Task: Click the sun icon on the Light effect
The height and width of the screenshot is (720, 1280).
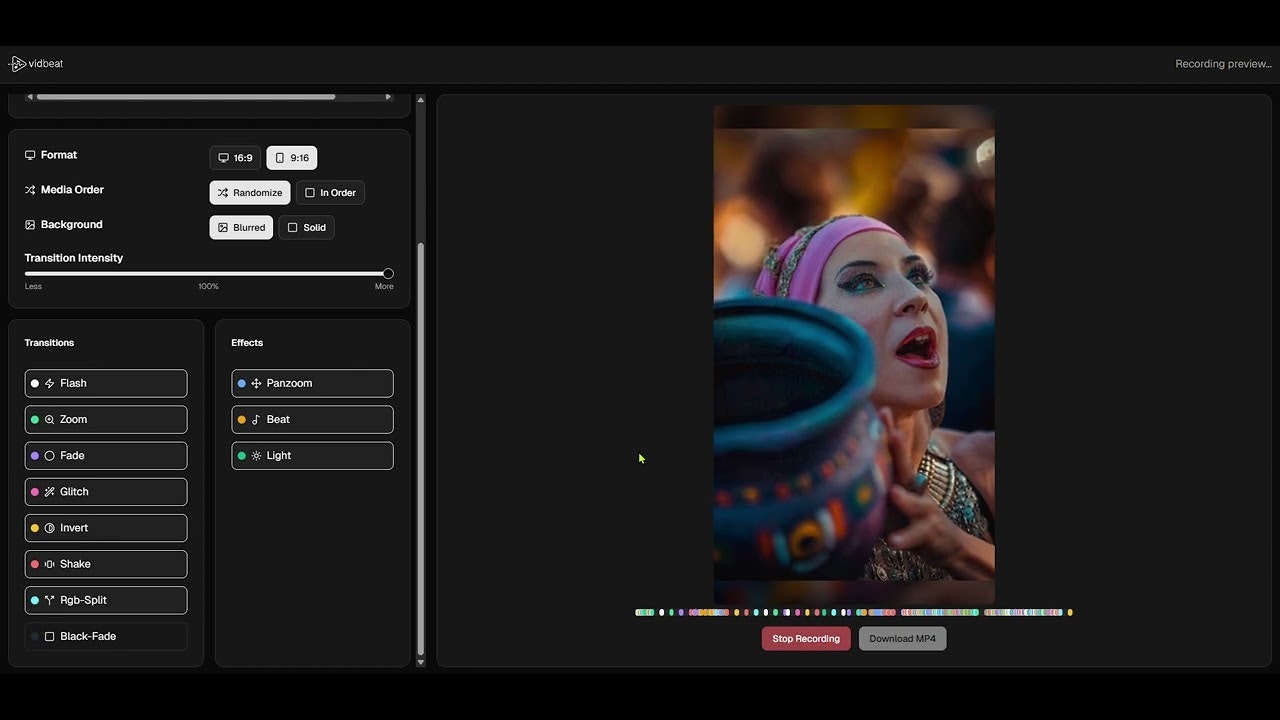Action: click(256, 455)
